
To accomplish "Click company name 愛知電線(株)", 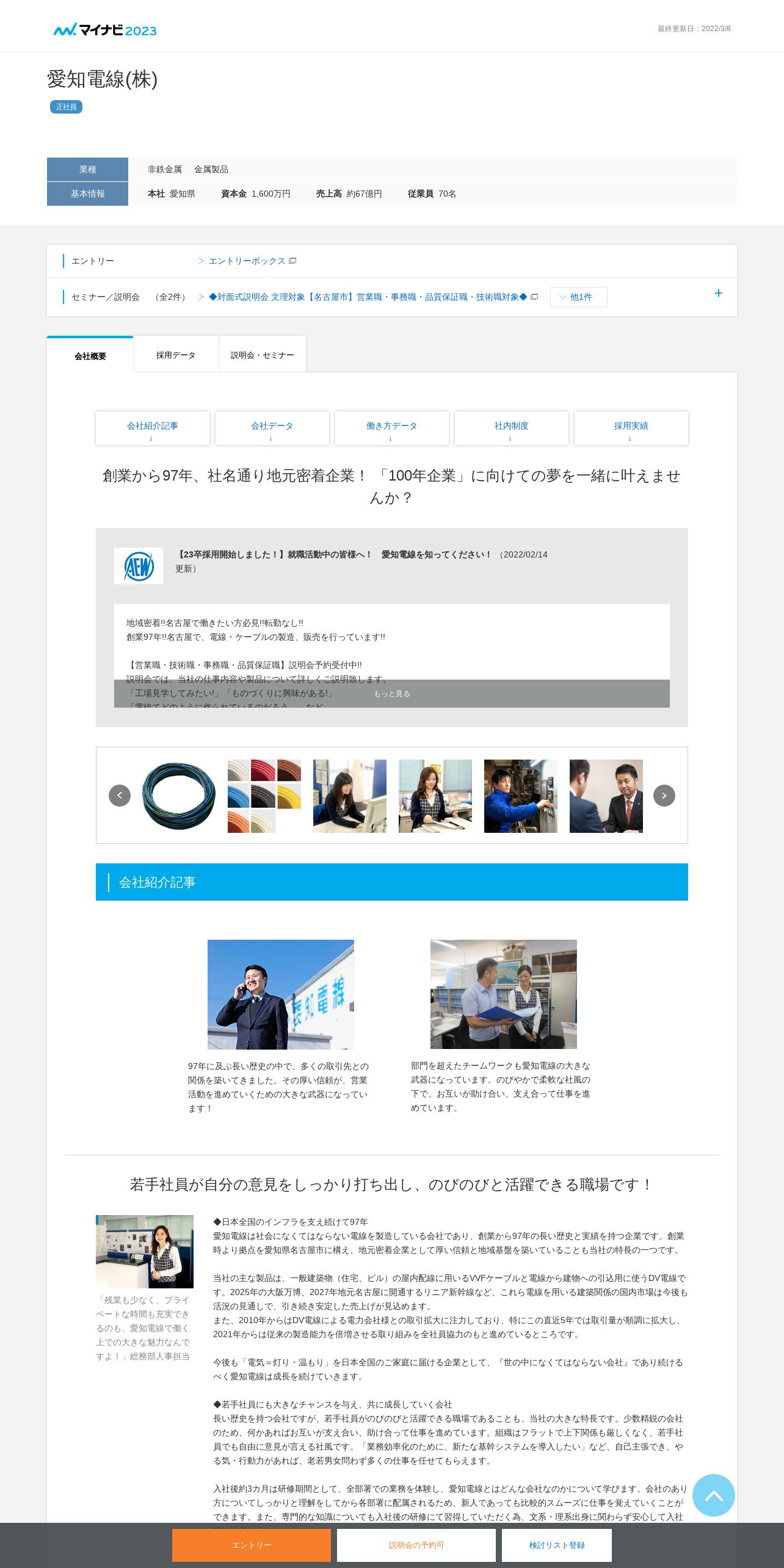I will 103,79.
